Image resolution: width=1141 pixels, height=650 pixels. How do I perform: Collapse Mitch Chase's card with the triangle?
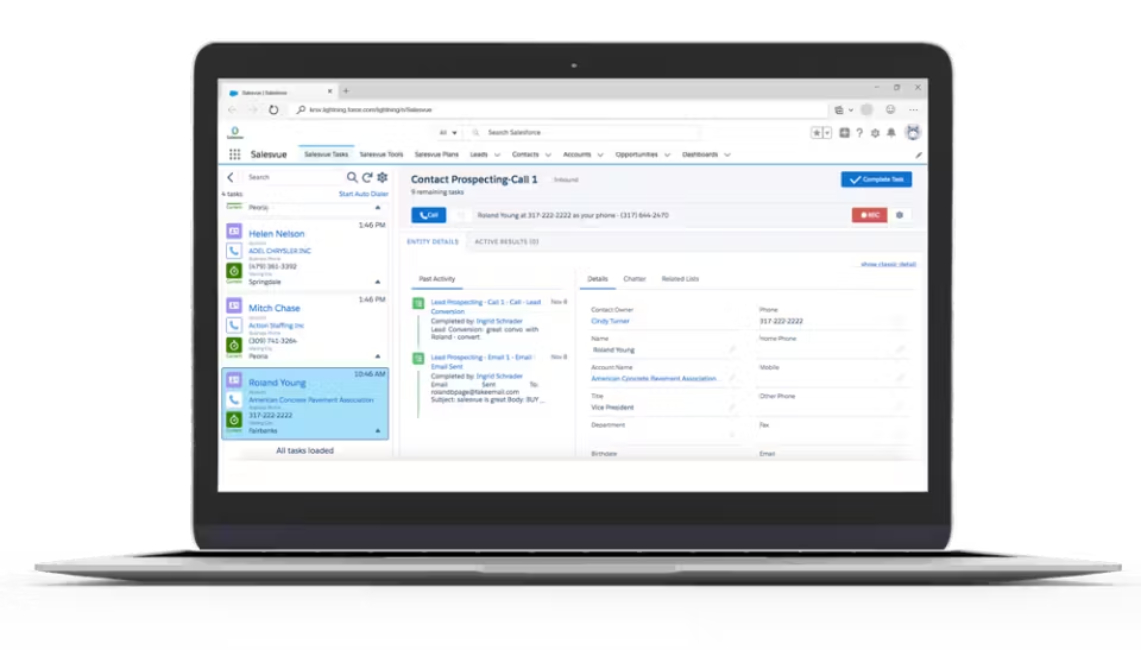(x=378, y=356)
